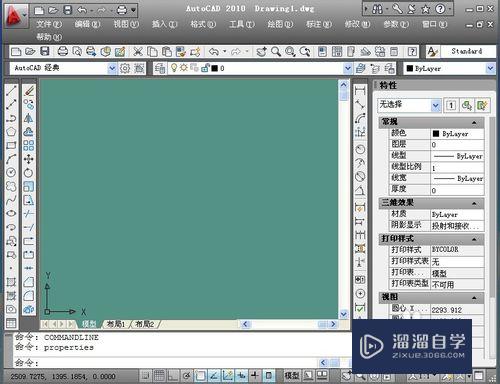Image resolution: width=500 pixels, height=384 pixels.
Task: Toggle Dynamic input in status bar
Action: tap(241, 376)
